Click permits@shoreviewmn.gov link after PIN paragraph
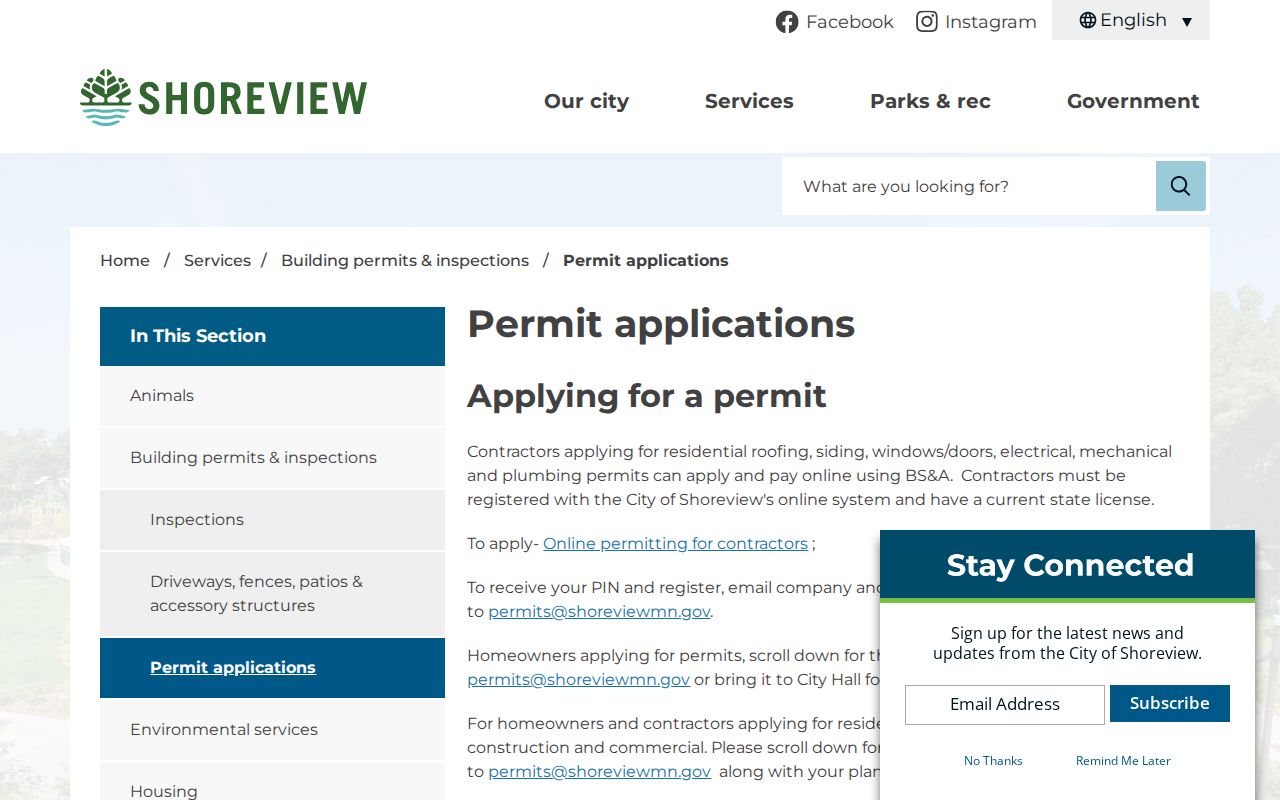 (599, 611)
